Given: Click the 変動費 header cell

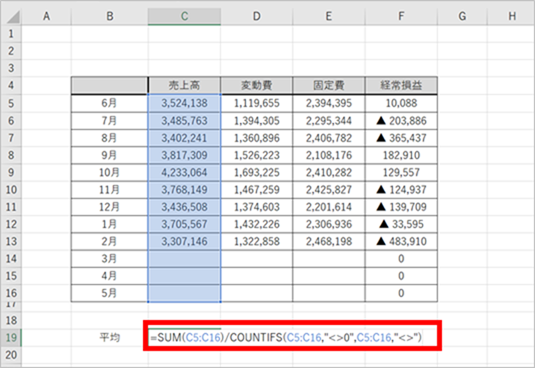Looking at the screenshot, I should click(x=257, y=85).
